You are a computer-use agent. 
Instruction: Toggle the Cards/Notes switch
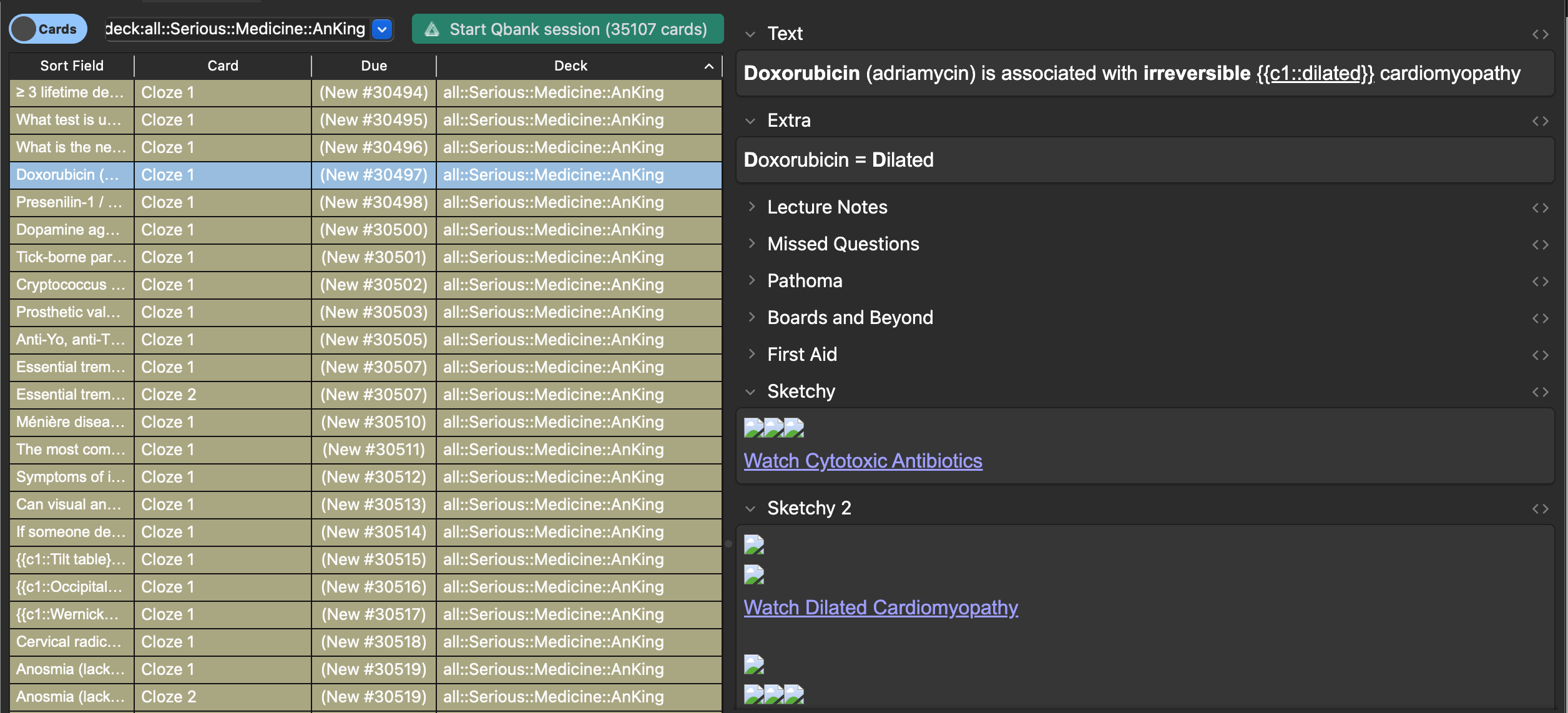[47, 29]
